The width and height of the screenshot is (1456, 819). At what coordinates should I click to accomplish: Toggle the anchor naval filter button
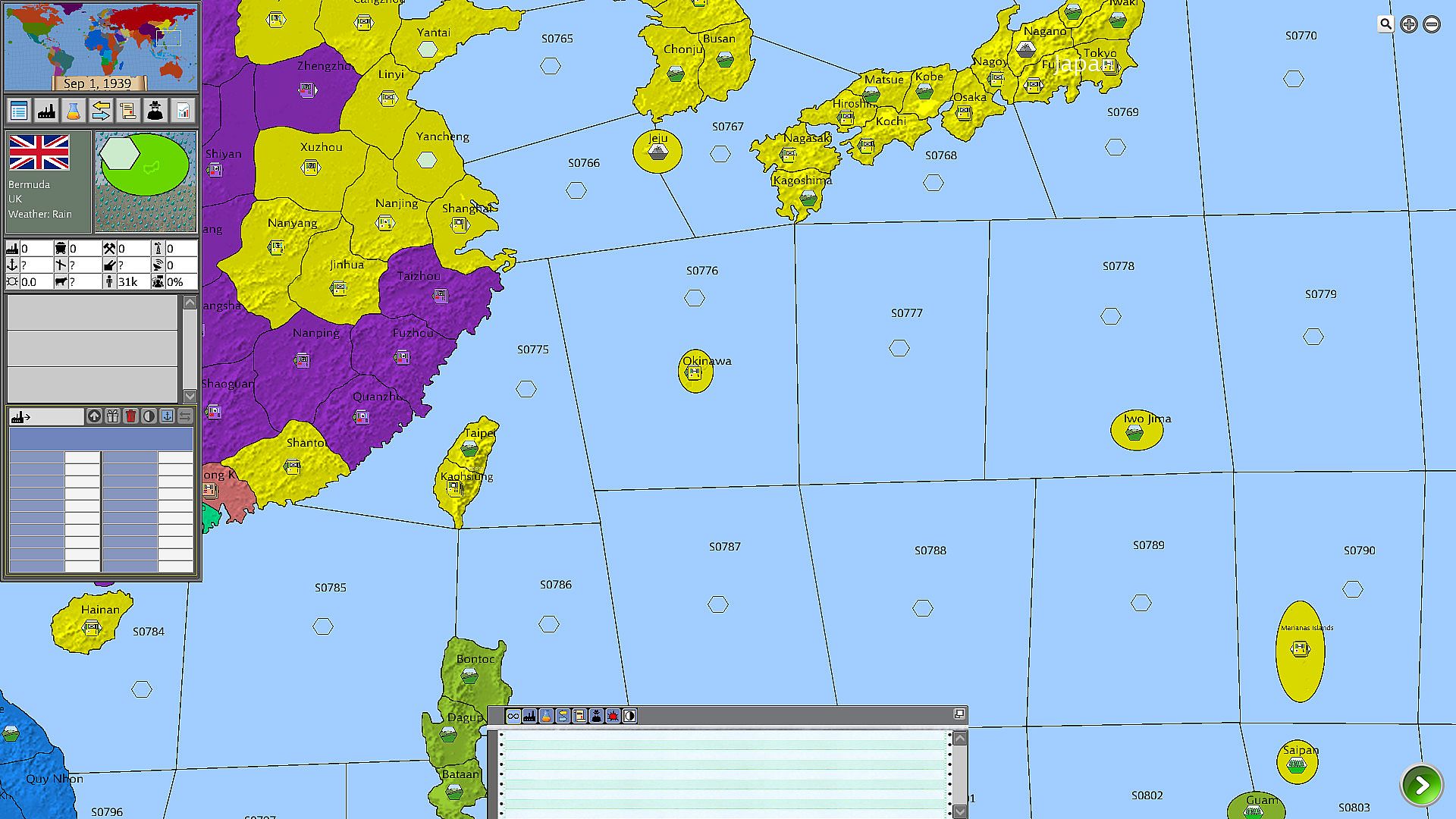click(167, 416)
